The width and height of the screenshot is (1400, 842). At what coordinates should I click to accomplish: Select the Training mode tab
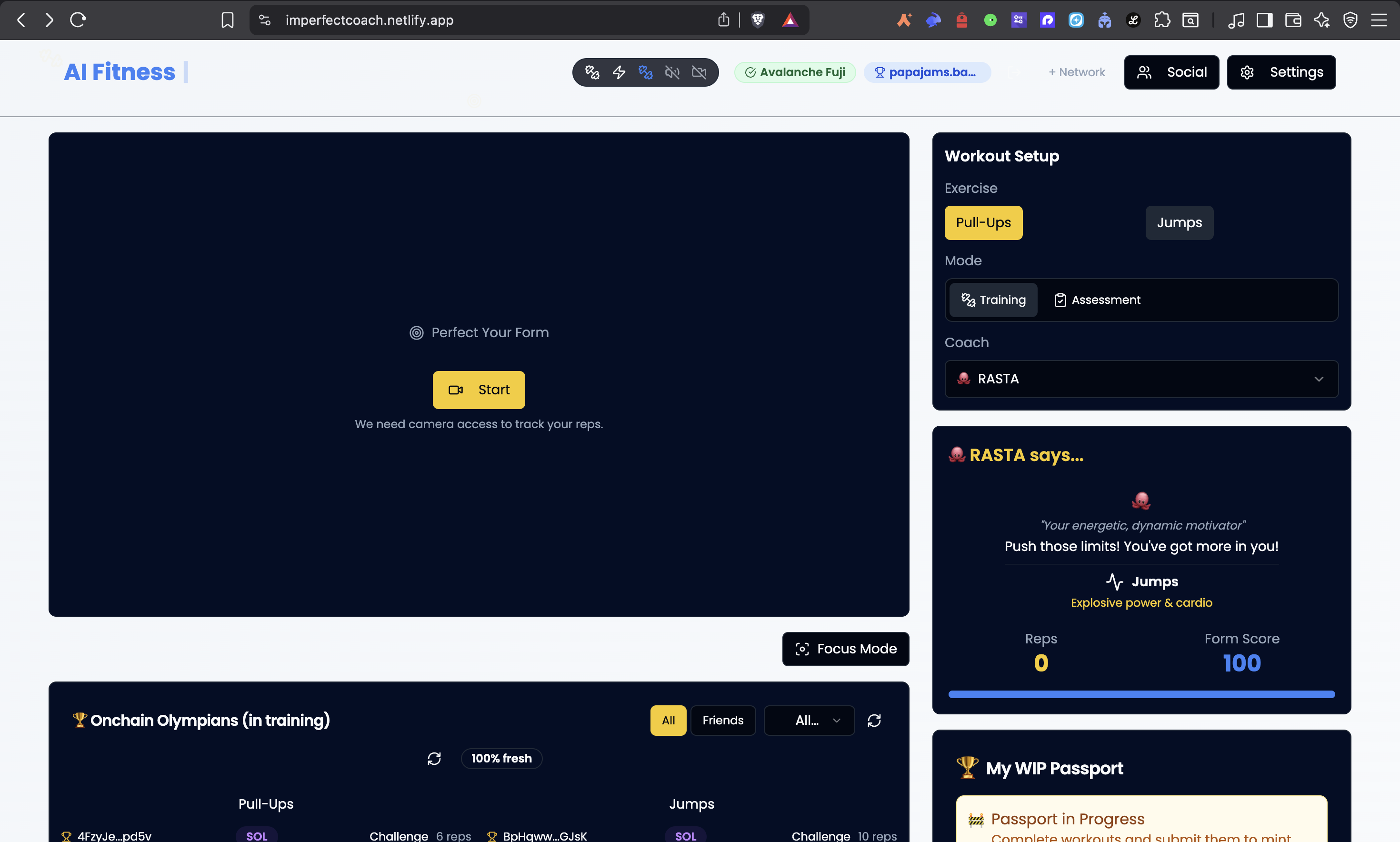tap(993, 300)
